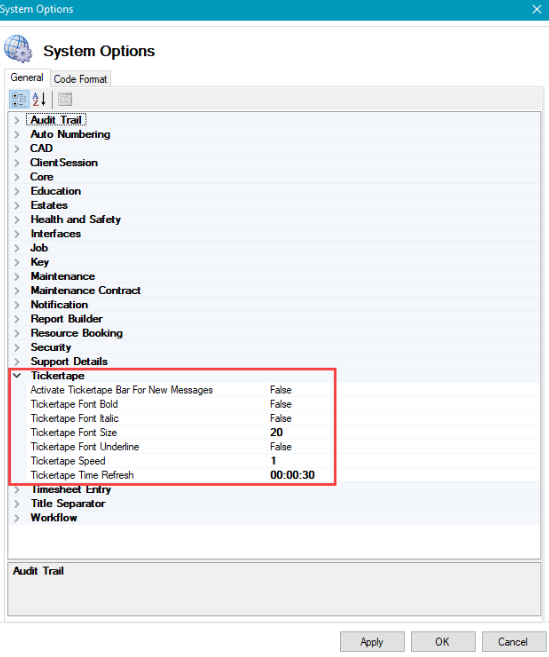The width and height of the screenshot is (549, 657).
Task: Cancel the System Options dialog
Action: click(x=514, y=641)
